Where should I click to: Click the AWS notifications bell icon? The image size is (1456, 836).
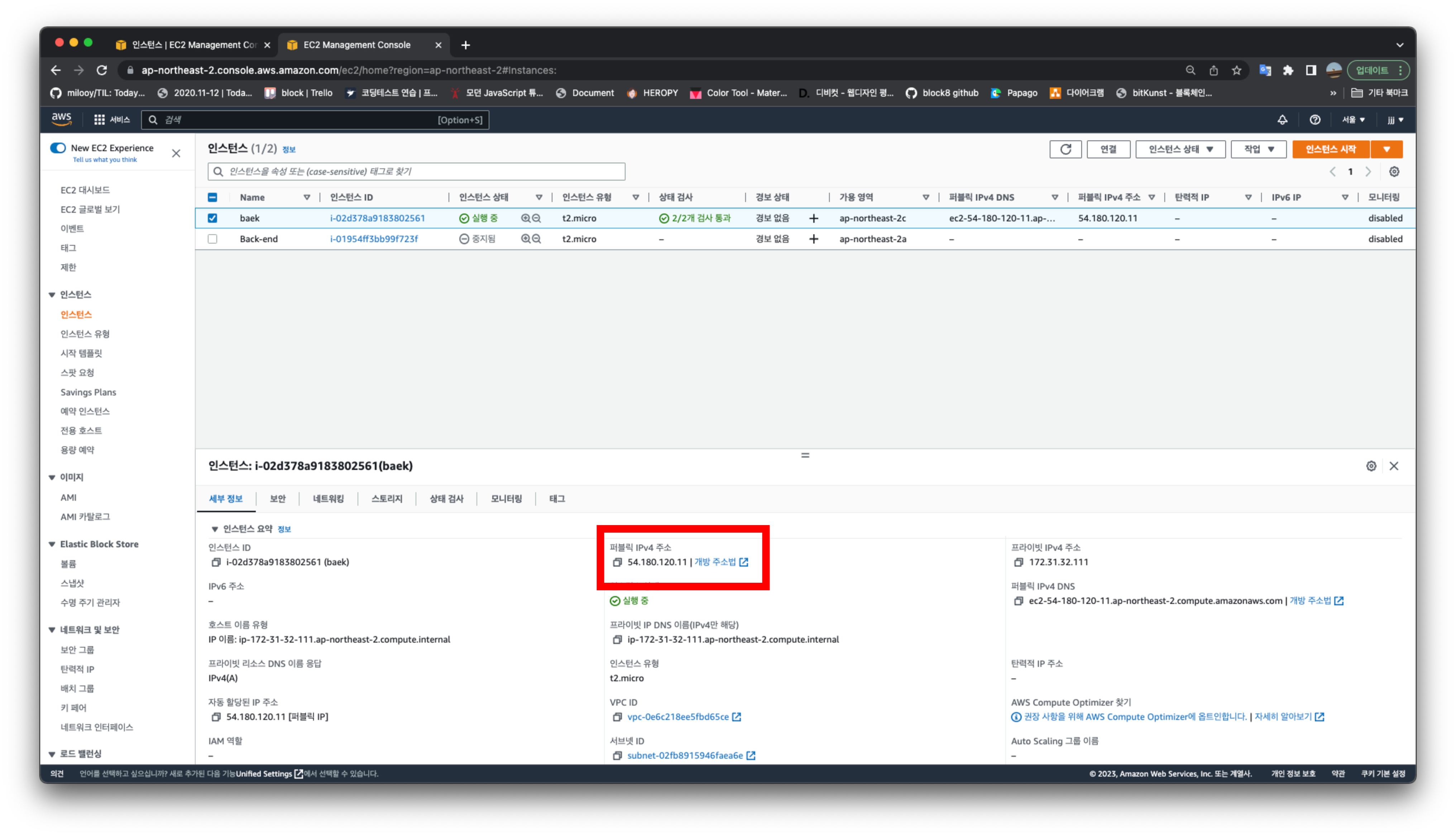(x=1282, y=120)
